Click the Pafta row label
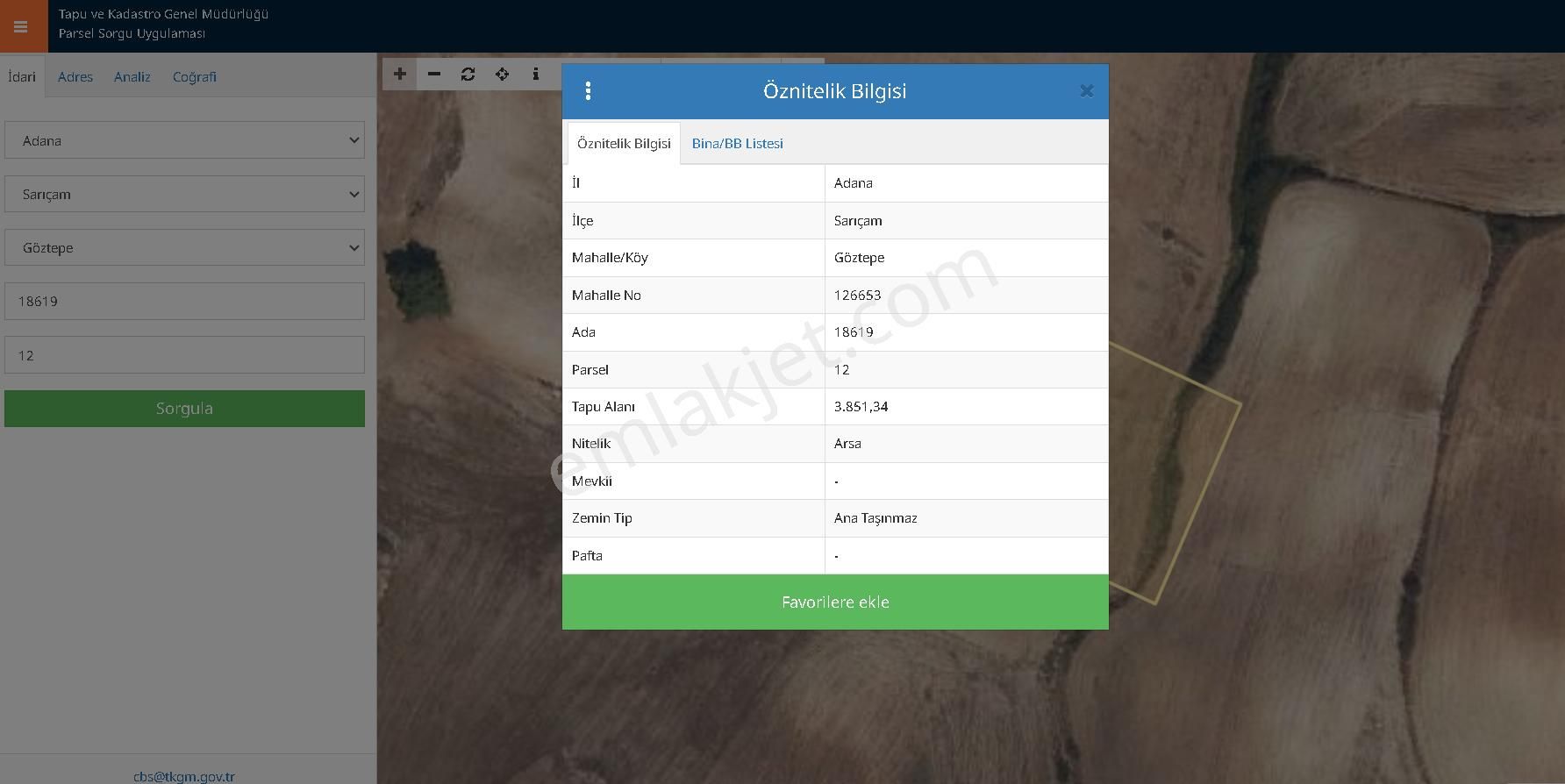1565x784 pixels. [587, 556]
